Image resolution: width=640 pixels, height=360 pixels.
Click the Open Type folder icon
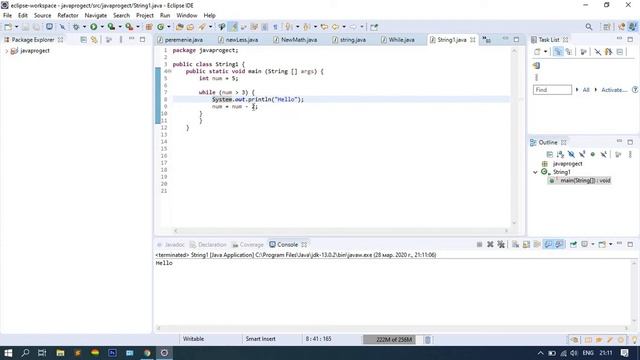coord(180,27)
